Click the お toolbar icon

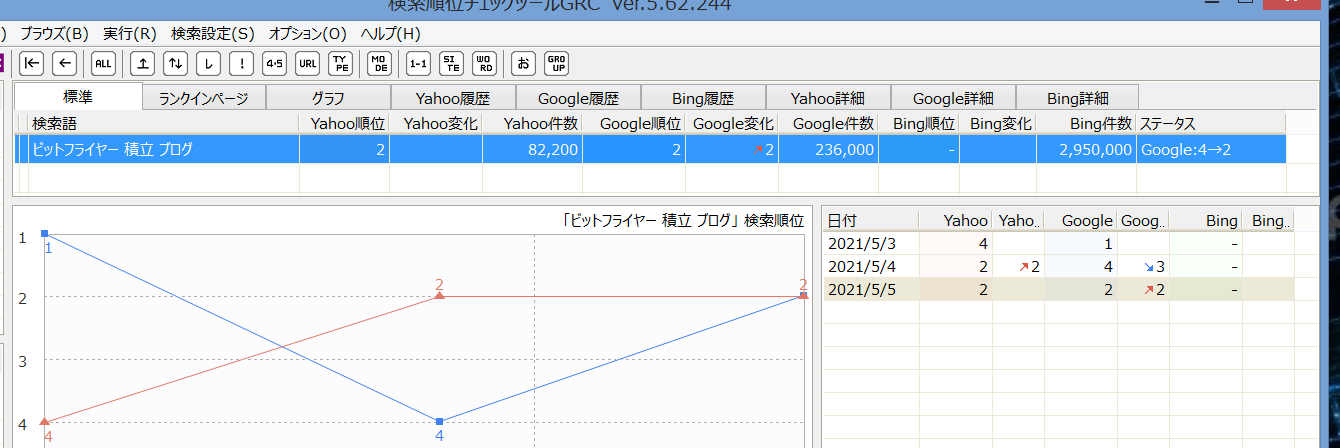click(x=523, y=63)
